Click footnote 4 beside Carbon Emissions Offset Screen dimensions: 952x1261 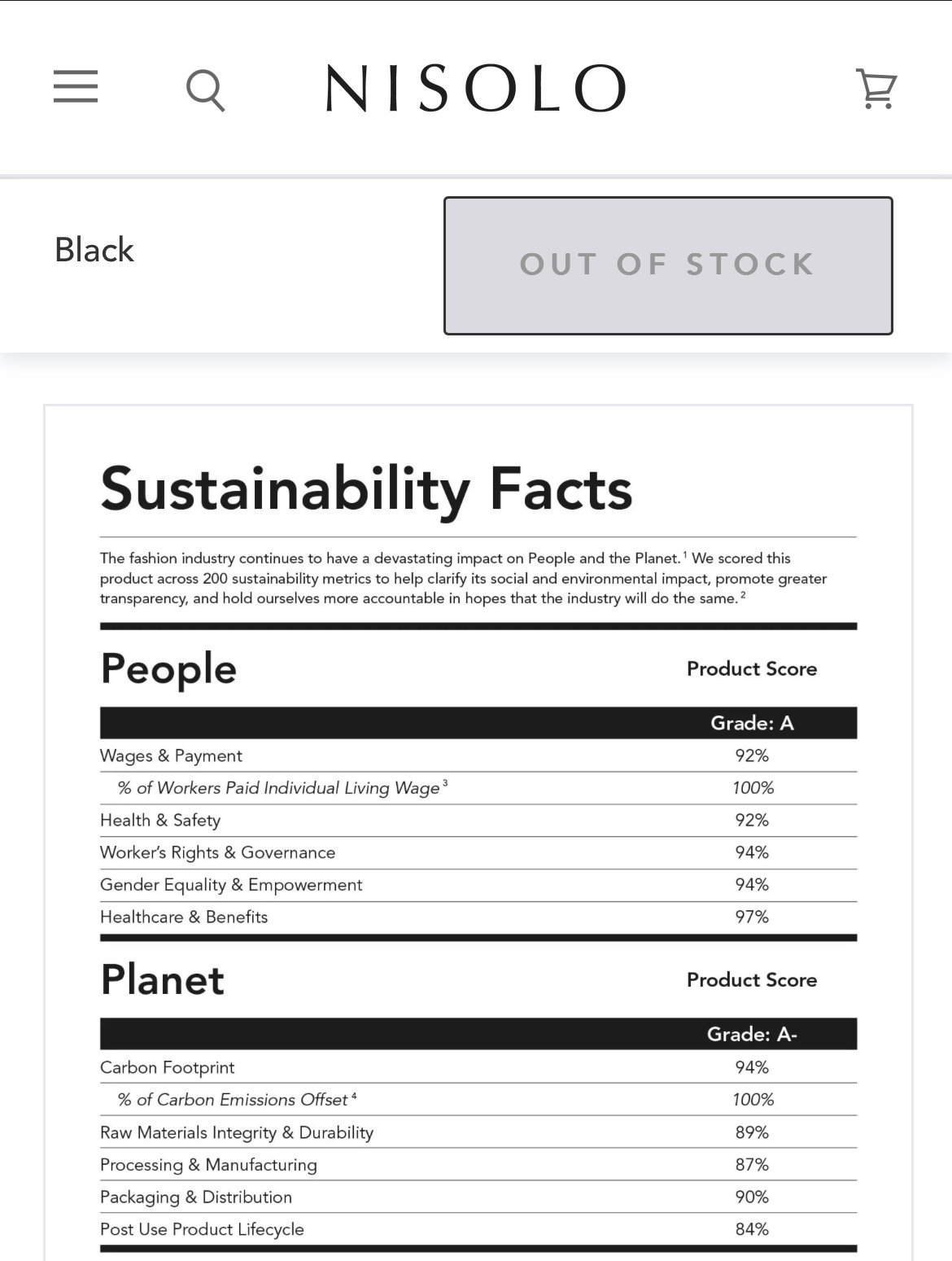(x=354, y=1096)
